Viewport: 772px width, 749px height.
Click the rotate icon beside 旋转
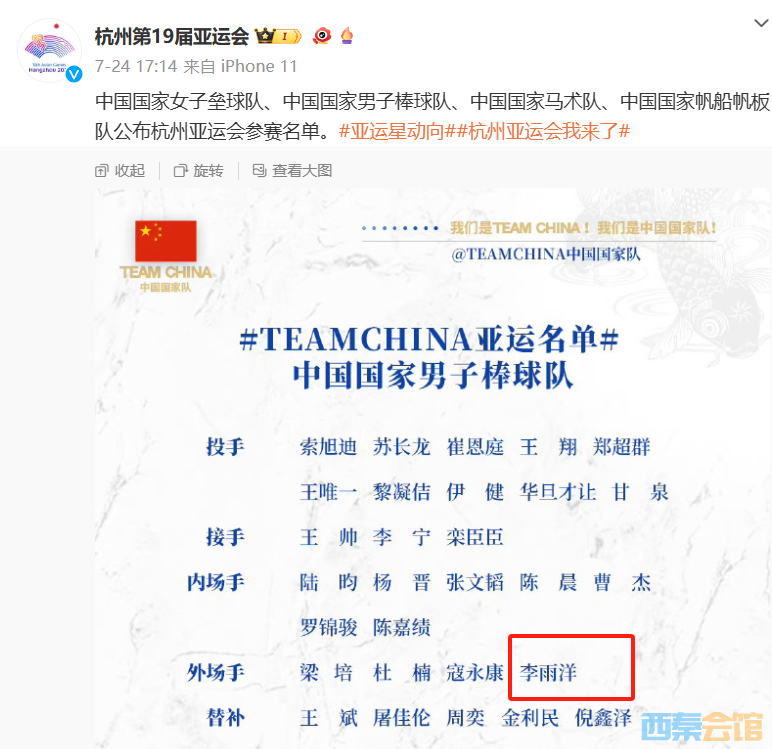180,171
